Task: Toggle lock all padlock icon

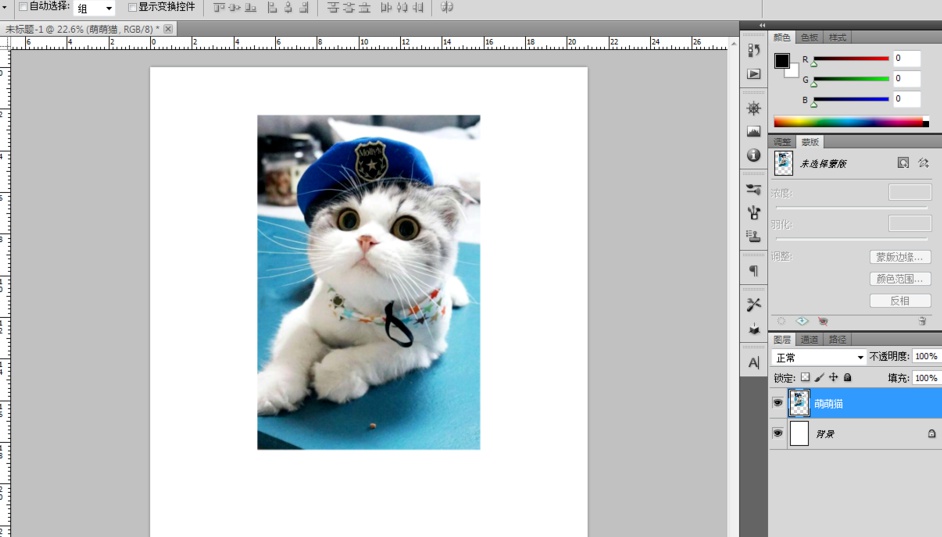Action: 848,377
